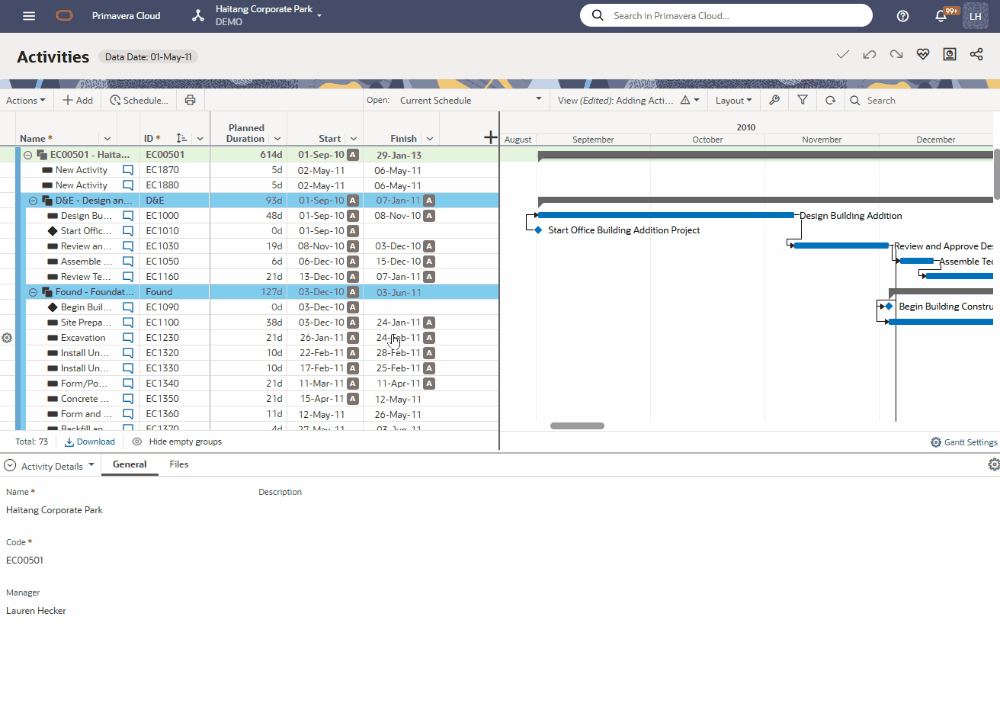
Task: Click the Gantt horizontal scrollbar thumb
Action: point(577,426)
